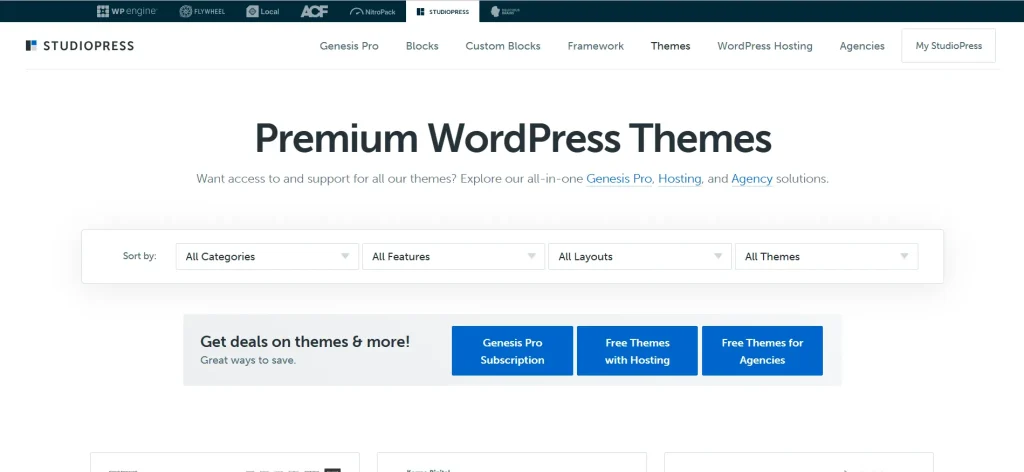1024x472 pixels.
Task: Click the NitroPack logo
Action: point(372,11)
